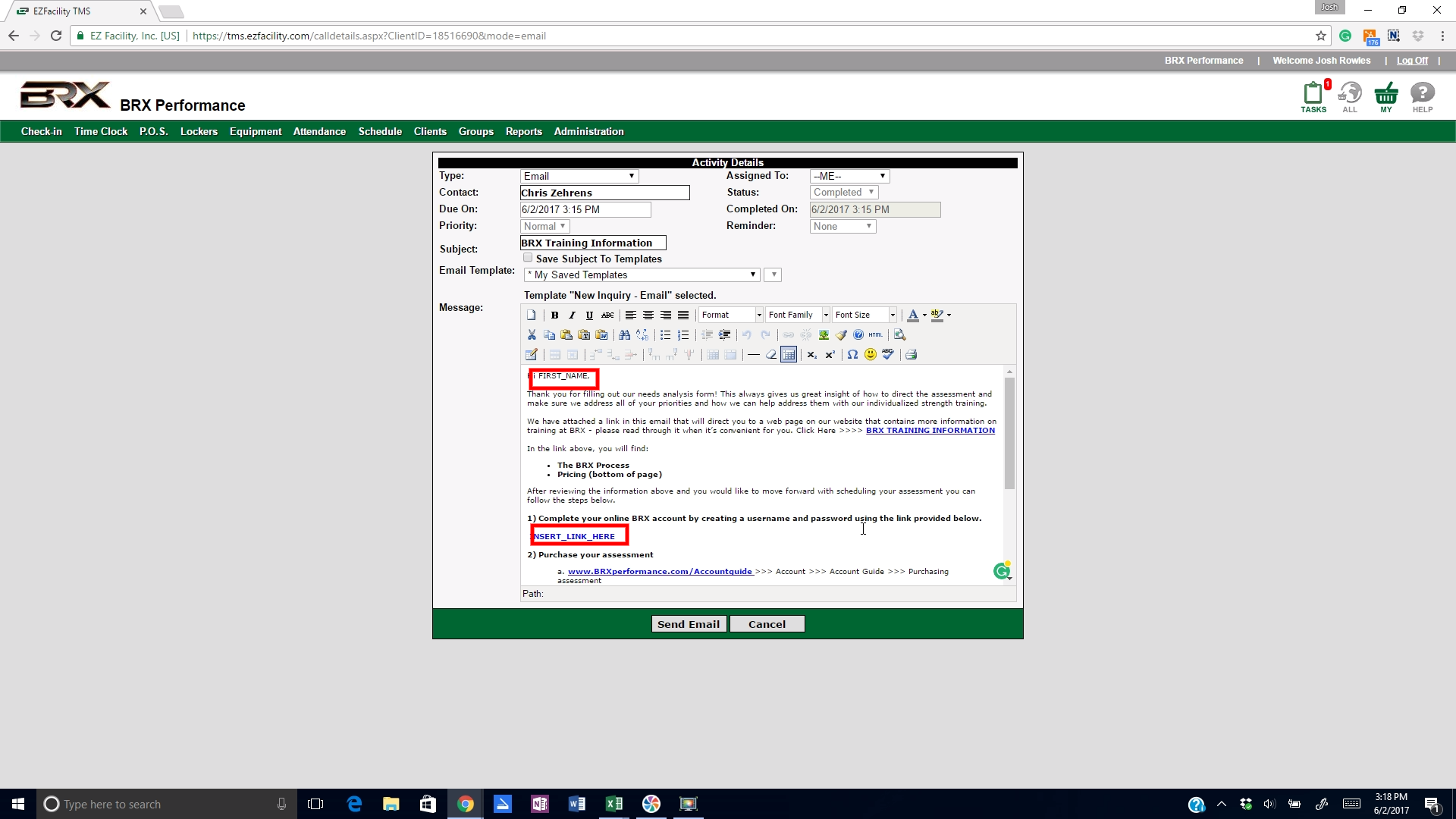This screenshot has height=819, width=1456.
Task: Open the text color picker
Action: coord(913,315)
